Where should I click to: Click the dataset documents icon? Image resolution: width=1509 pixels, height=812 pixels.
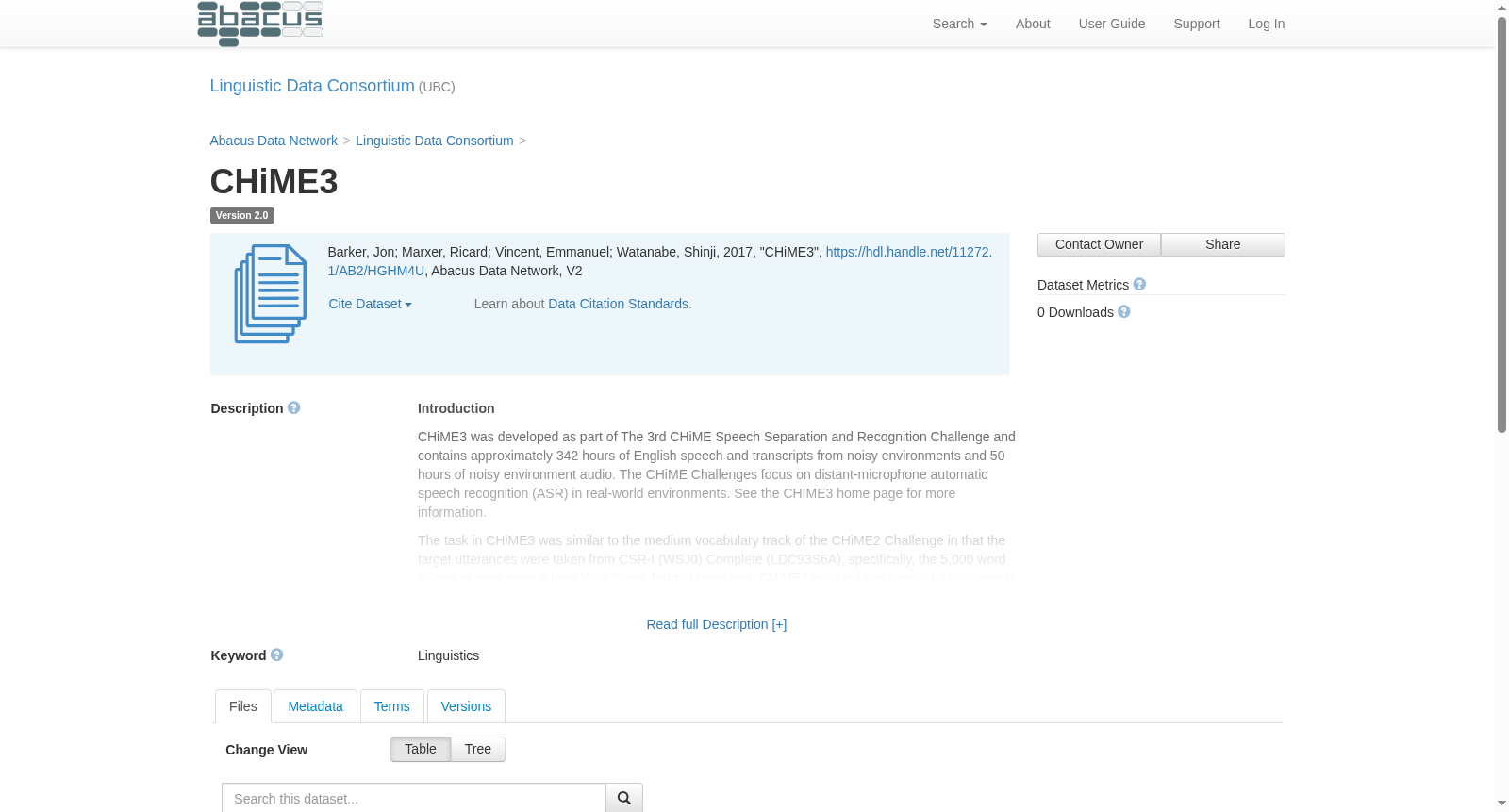pos(271,293)
